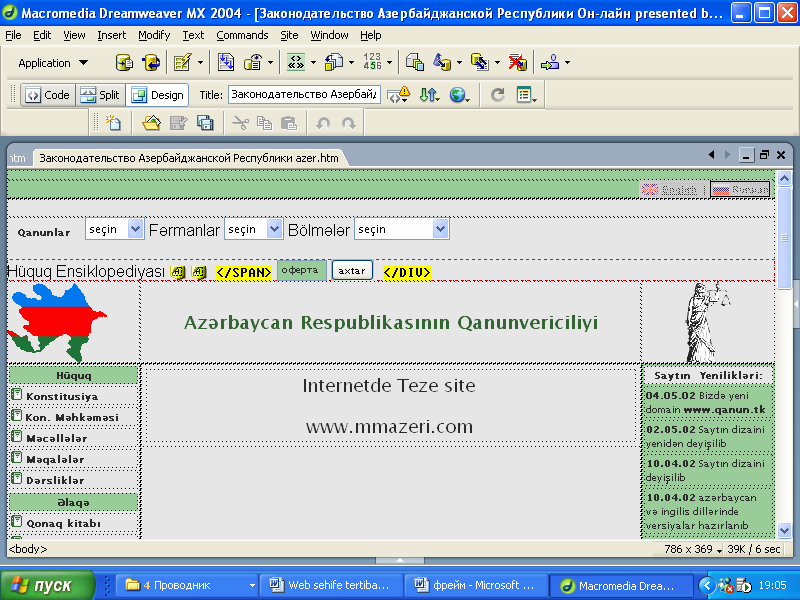Click the English language link
Image resolution: width=800 pixels, height=600 pixels.
click(x=673, y=190)
